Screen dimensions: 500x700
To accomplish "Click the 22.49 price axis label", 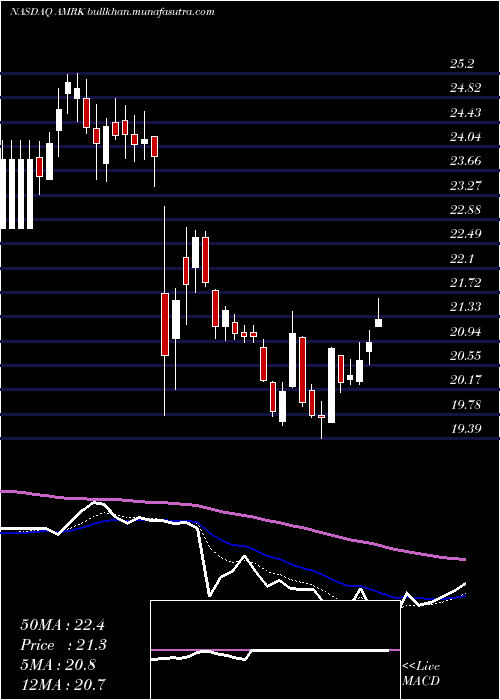I will pos(465,233).
